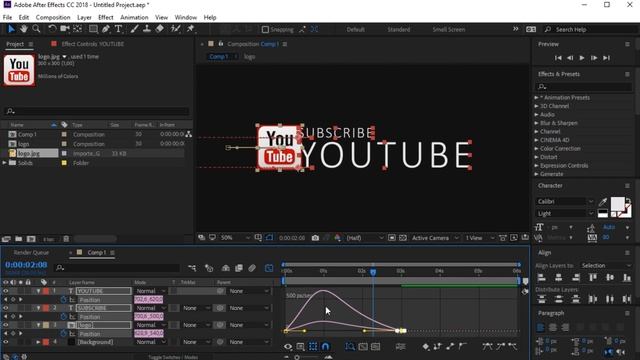This screenshot has height=360, width=640.
Task: Select the Clone Stamp tool
Action: coord(147,29)
